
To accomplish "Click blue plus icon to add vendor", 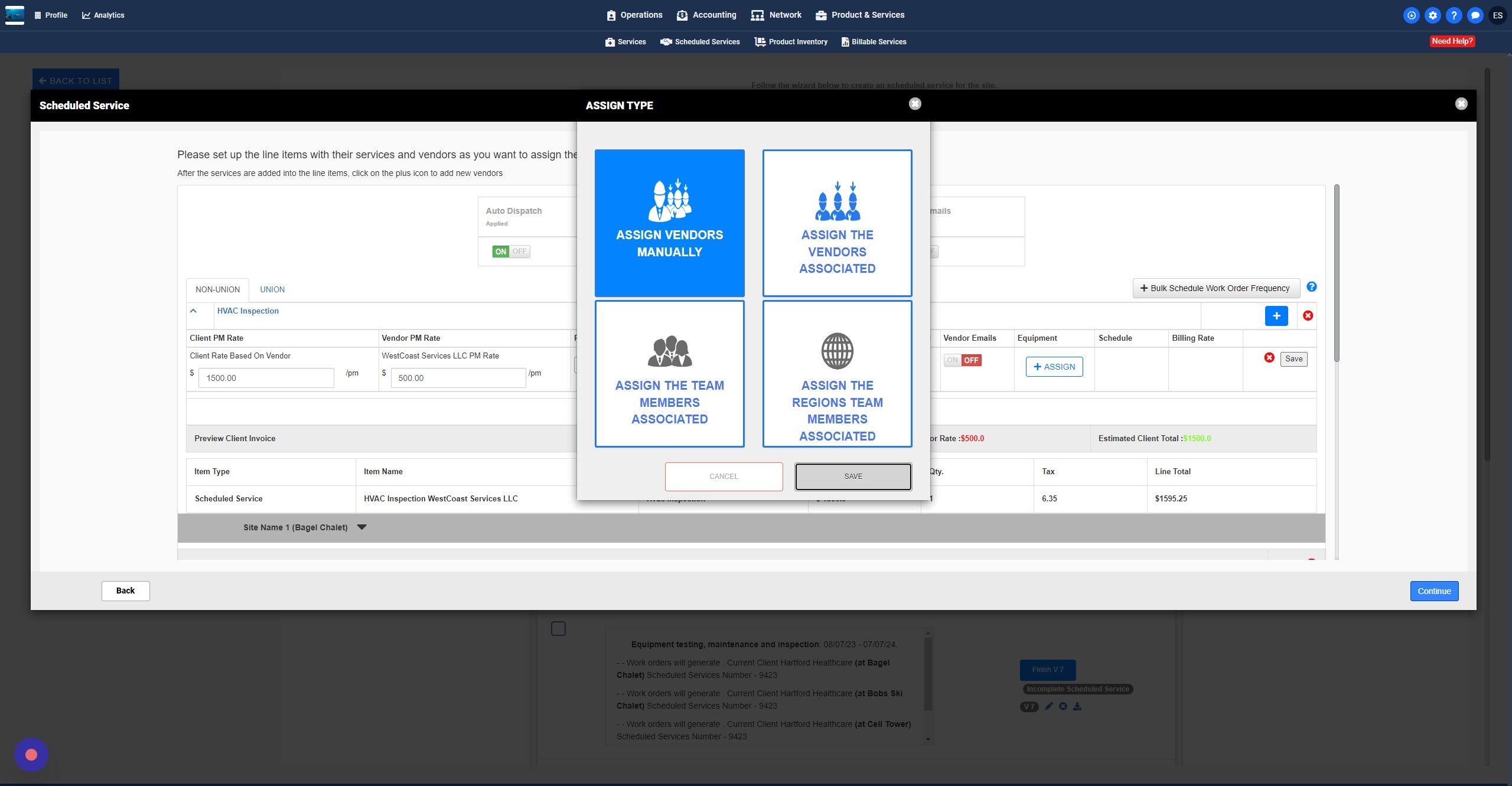I will (1276, 316).
